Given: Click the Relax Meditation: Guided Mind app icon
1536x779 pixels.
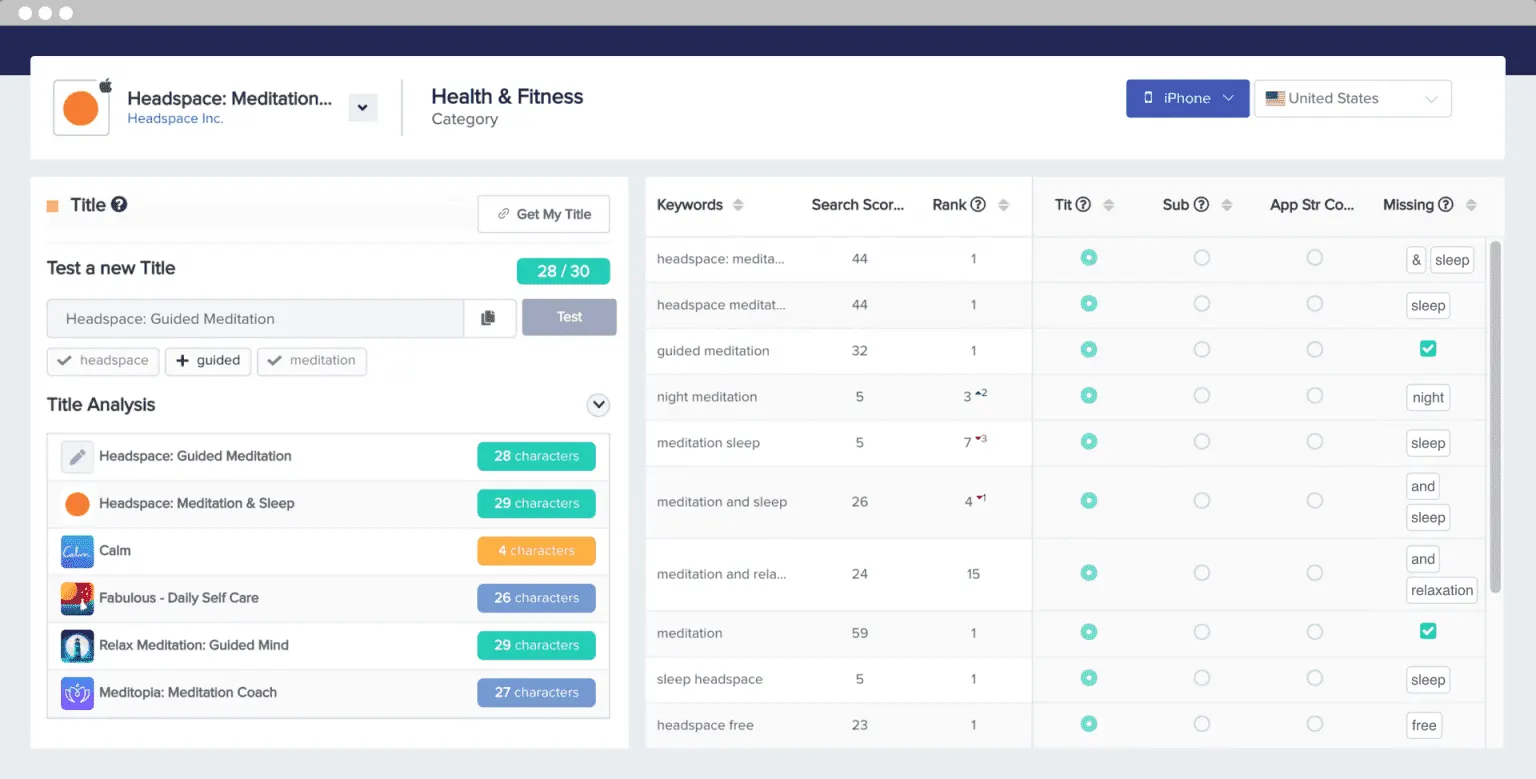Looking at the screenshot, I should point(77,645).
